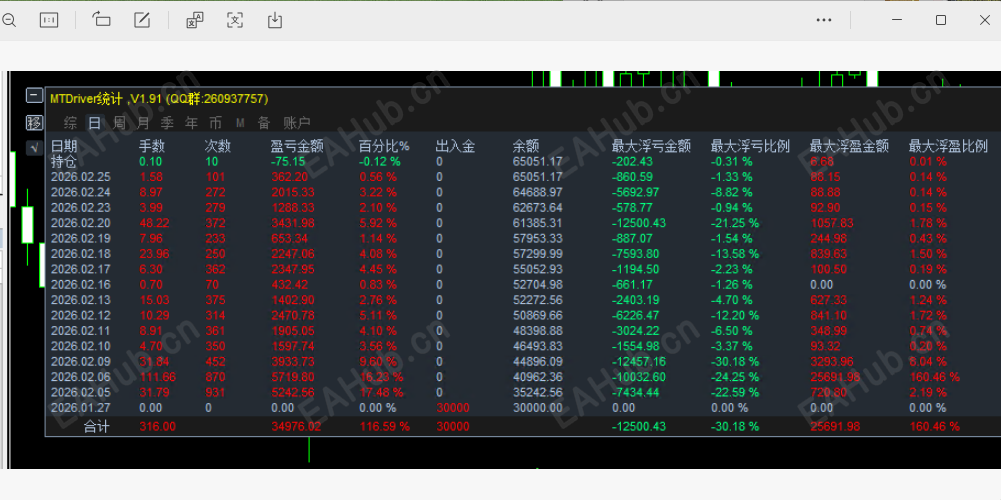This screenshot has height=500, width=1001.
Task: Click the 移 move panel button
Action: 34,123
